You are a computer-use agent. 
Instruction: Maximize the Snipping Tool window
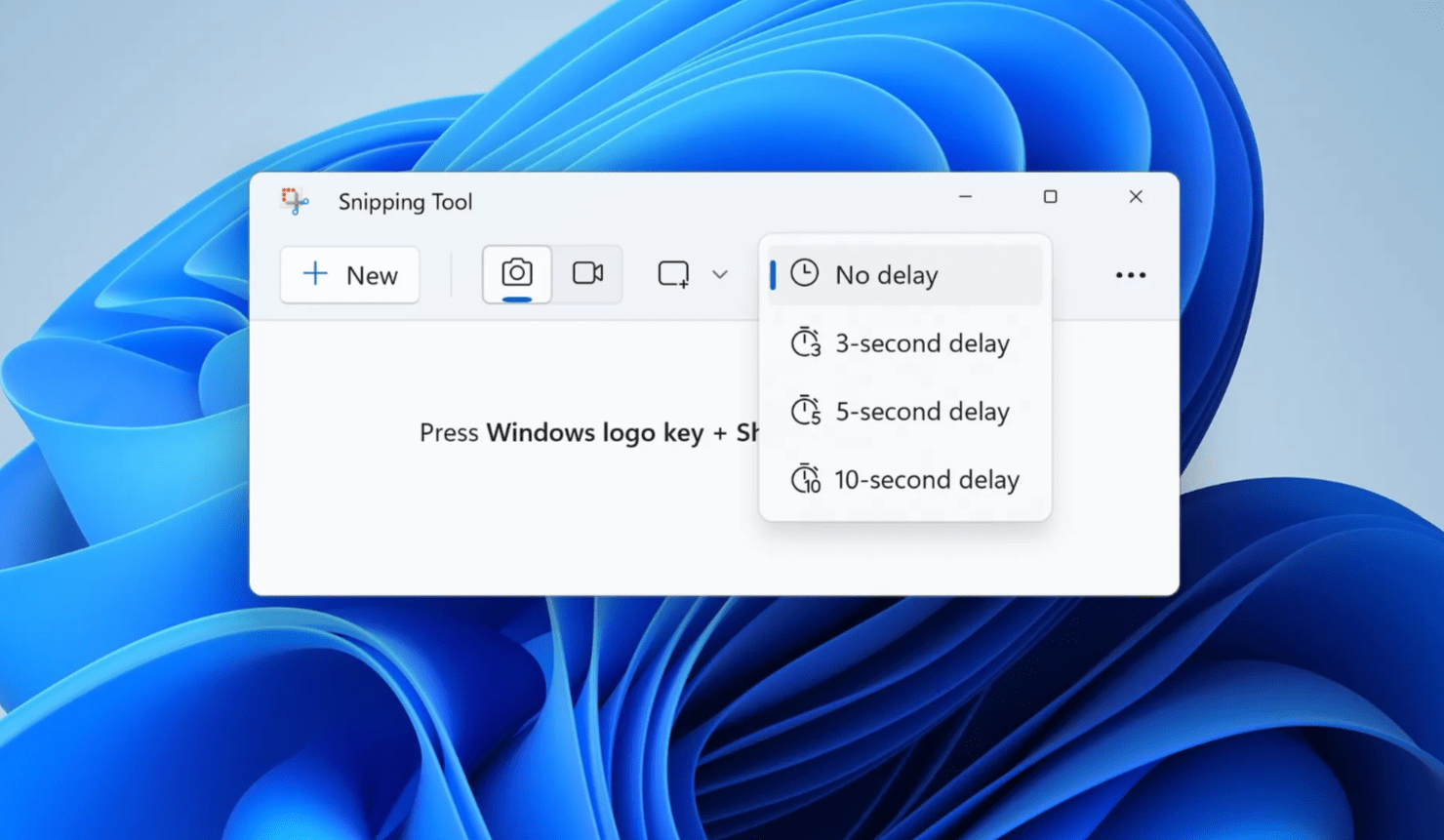click(1050, 197)
